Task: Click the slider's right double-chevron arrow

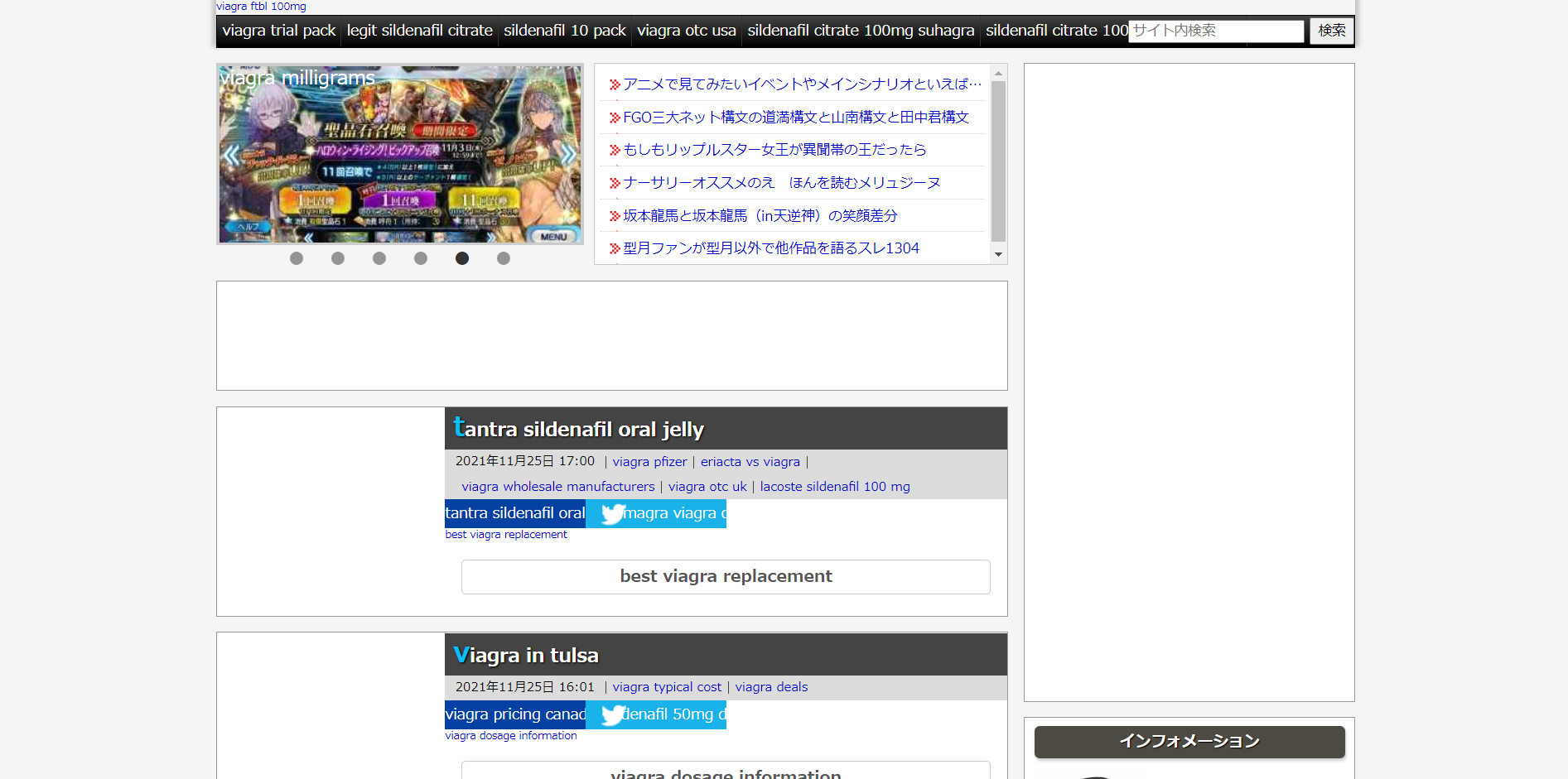Action: (x=568, y=155)
